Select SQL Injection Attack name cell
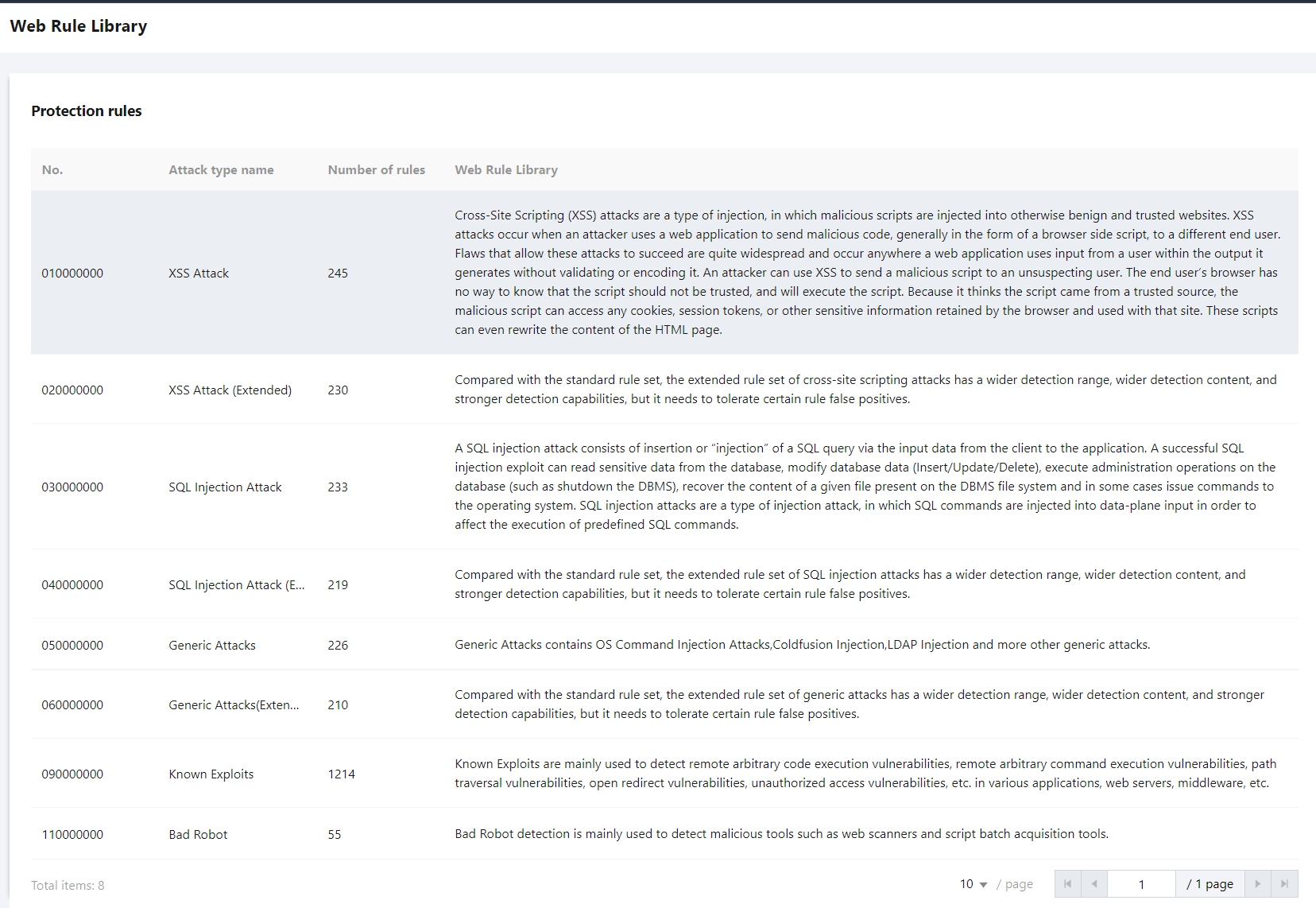 225,487
